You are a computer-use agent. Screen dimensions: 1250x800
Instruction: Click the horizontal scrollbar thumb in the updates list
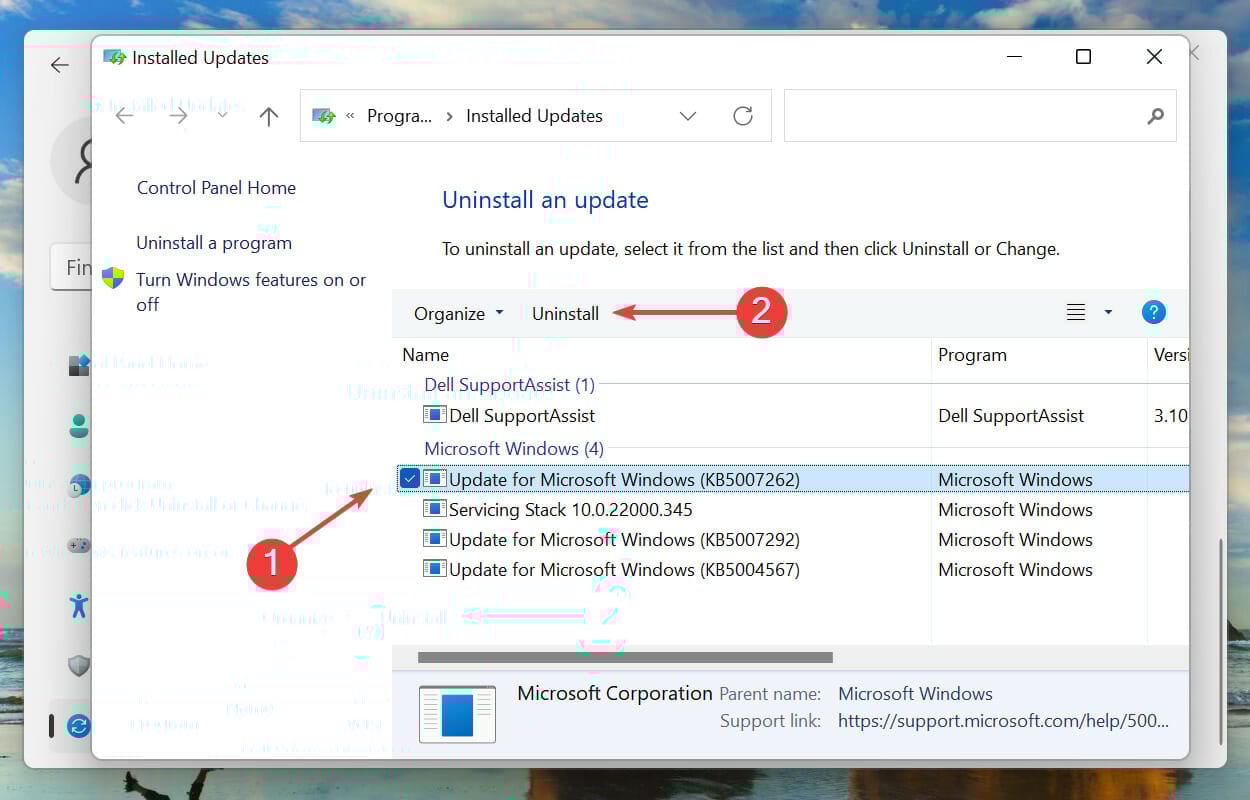625,658
